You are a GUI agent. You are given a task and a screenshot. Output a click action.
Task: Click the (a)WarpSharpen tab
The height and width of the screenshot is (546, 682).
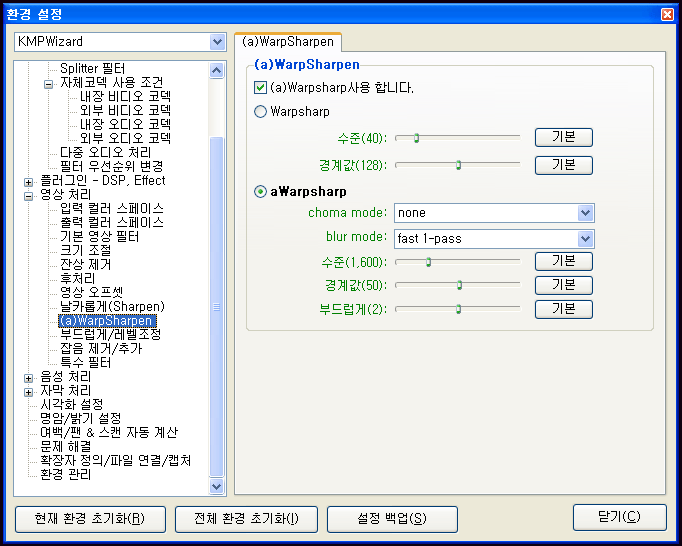(x=288, y=42)
